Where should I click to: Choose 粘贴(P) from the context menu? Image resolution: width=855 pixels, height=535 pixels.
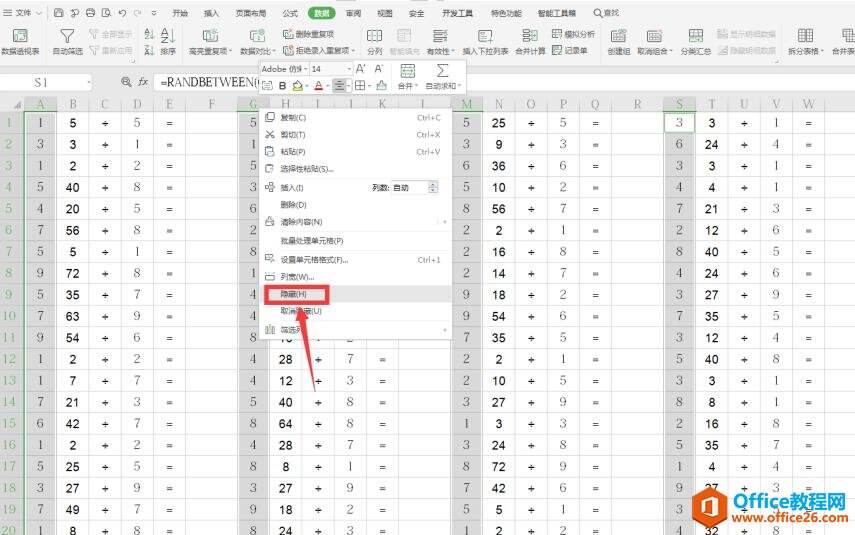[356, 152]
